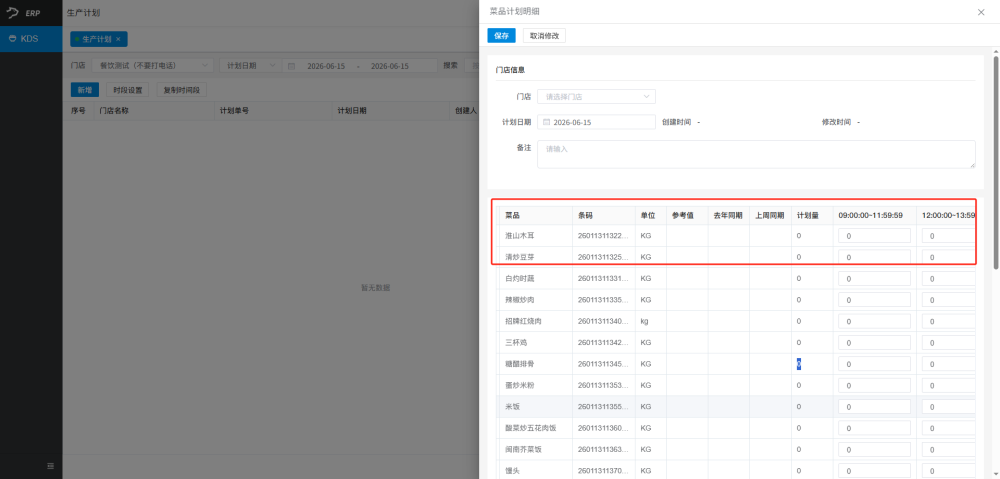The image size is (1000, 479).
Task: Click the 参考值 column header
Action: 687,215
